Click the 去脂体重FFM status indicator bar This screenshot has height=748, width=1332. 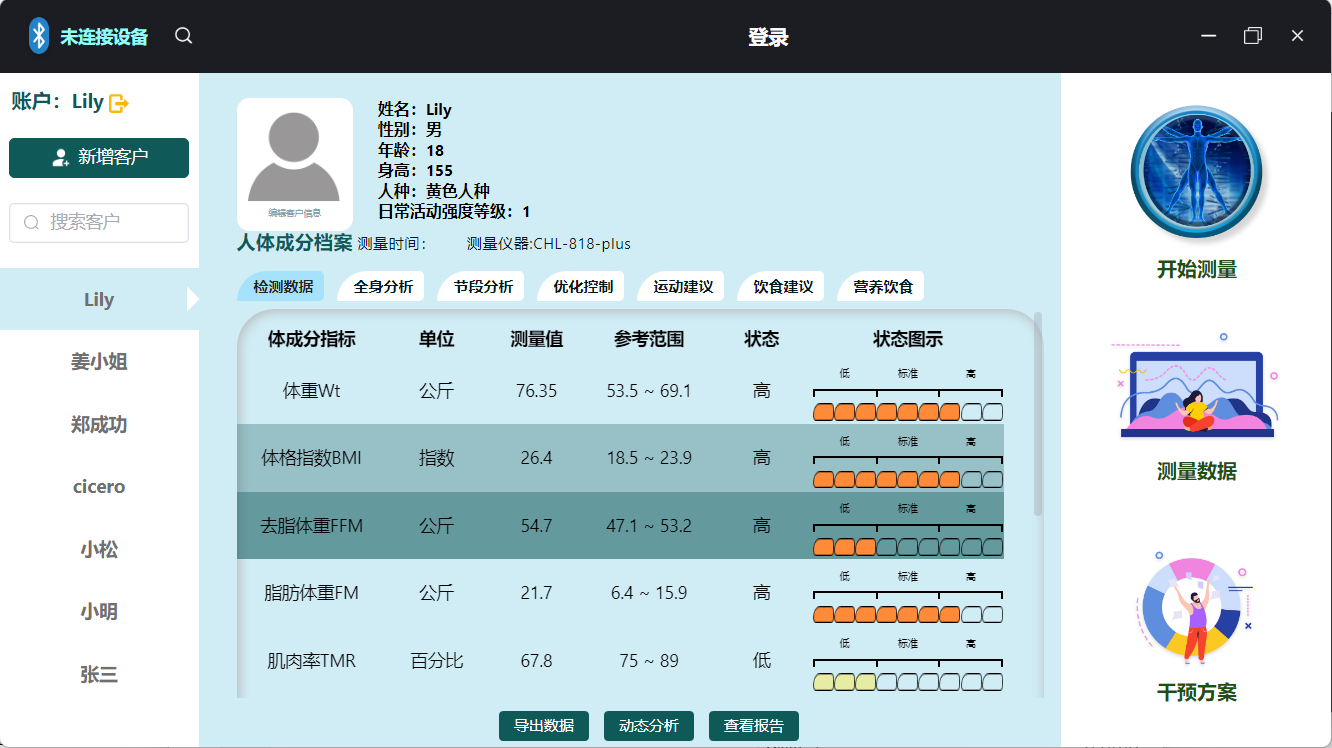point(908,547)
